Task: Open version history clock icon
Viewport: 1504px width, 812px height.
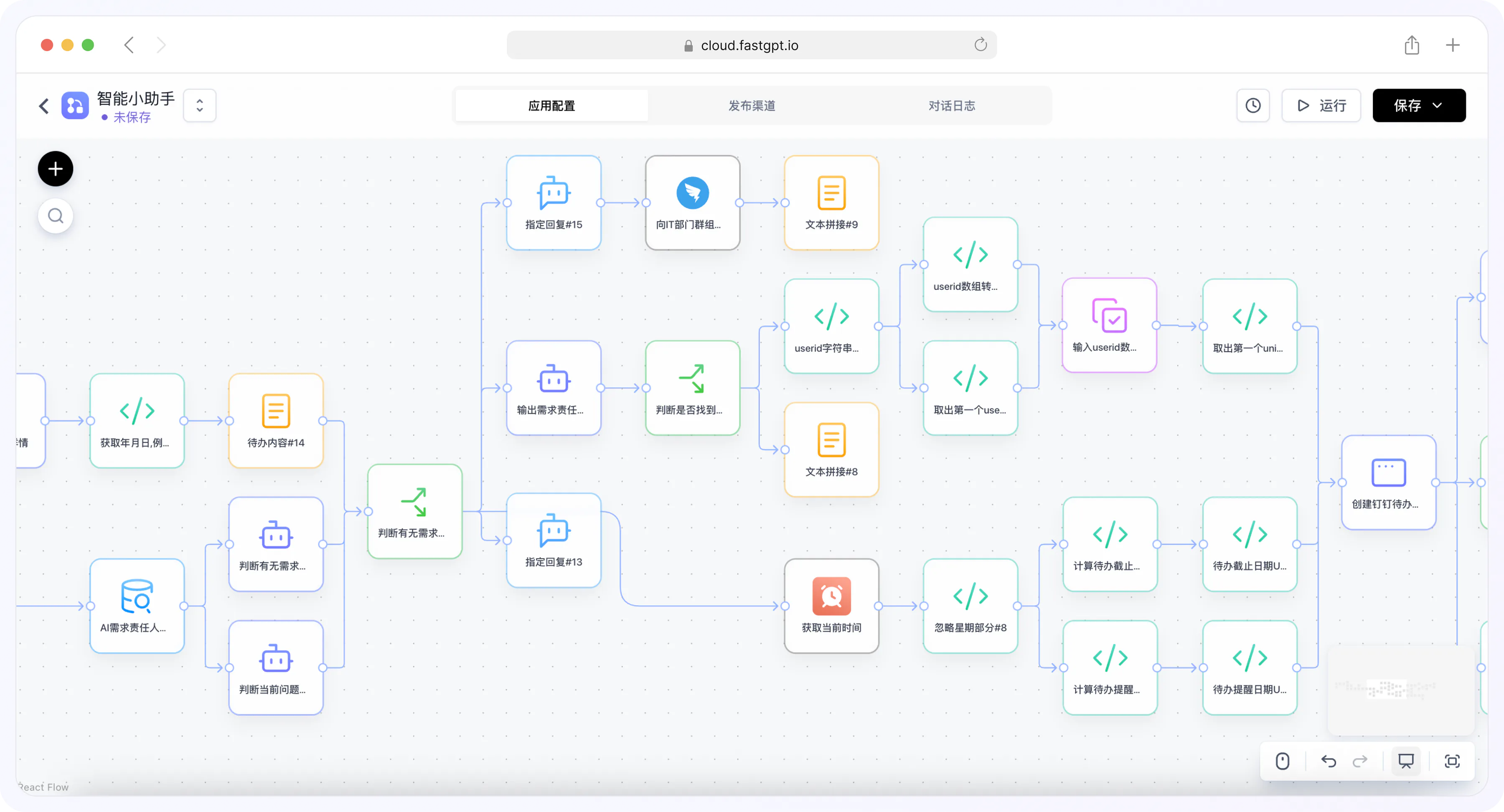Action: click(x=1253, y=106)
